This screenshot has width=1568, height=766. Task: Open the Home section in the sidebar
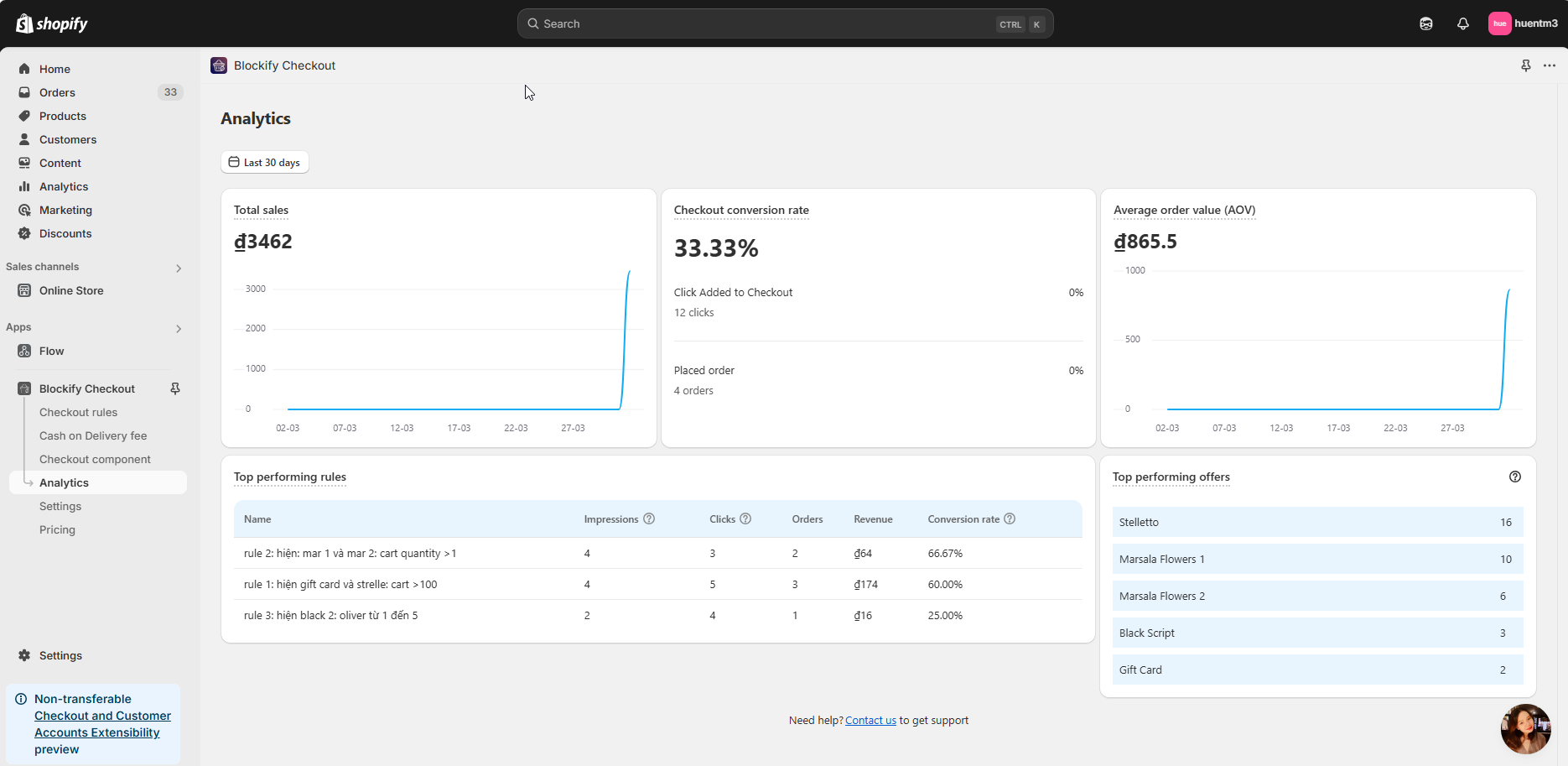coord(55,68)
